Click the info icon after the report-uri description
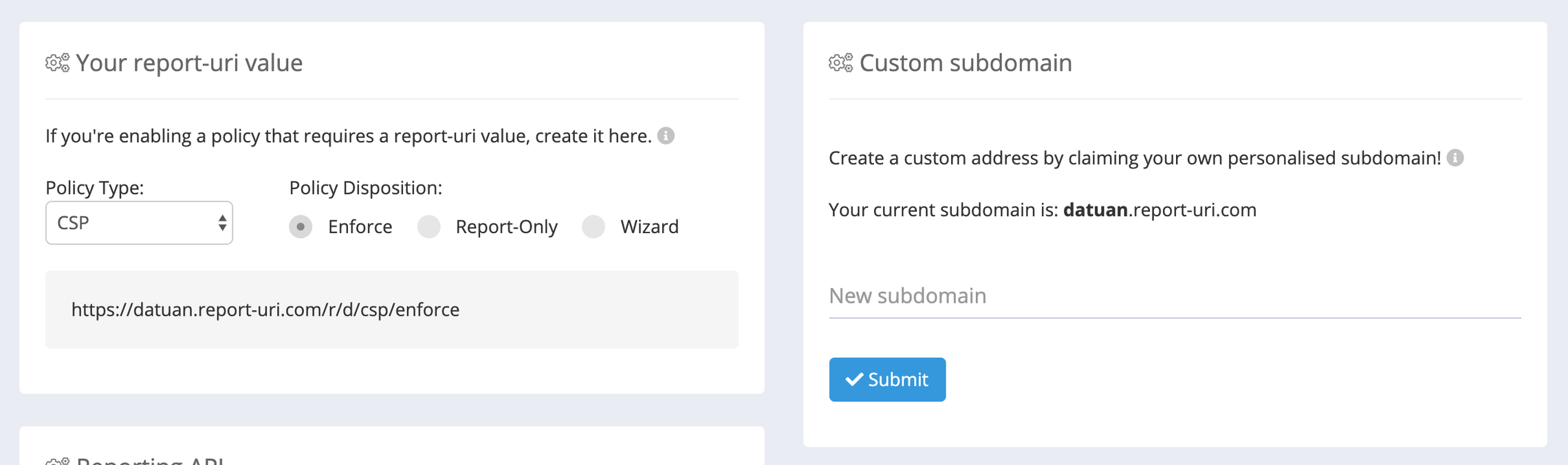 (666, 136)
